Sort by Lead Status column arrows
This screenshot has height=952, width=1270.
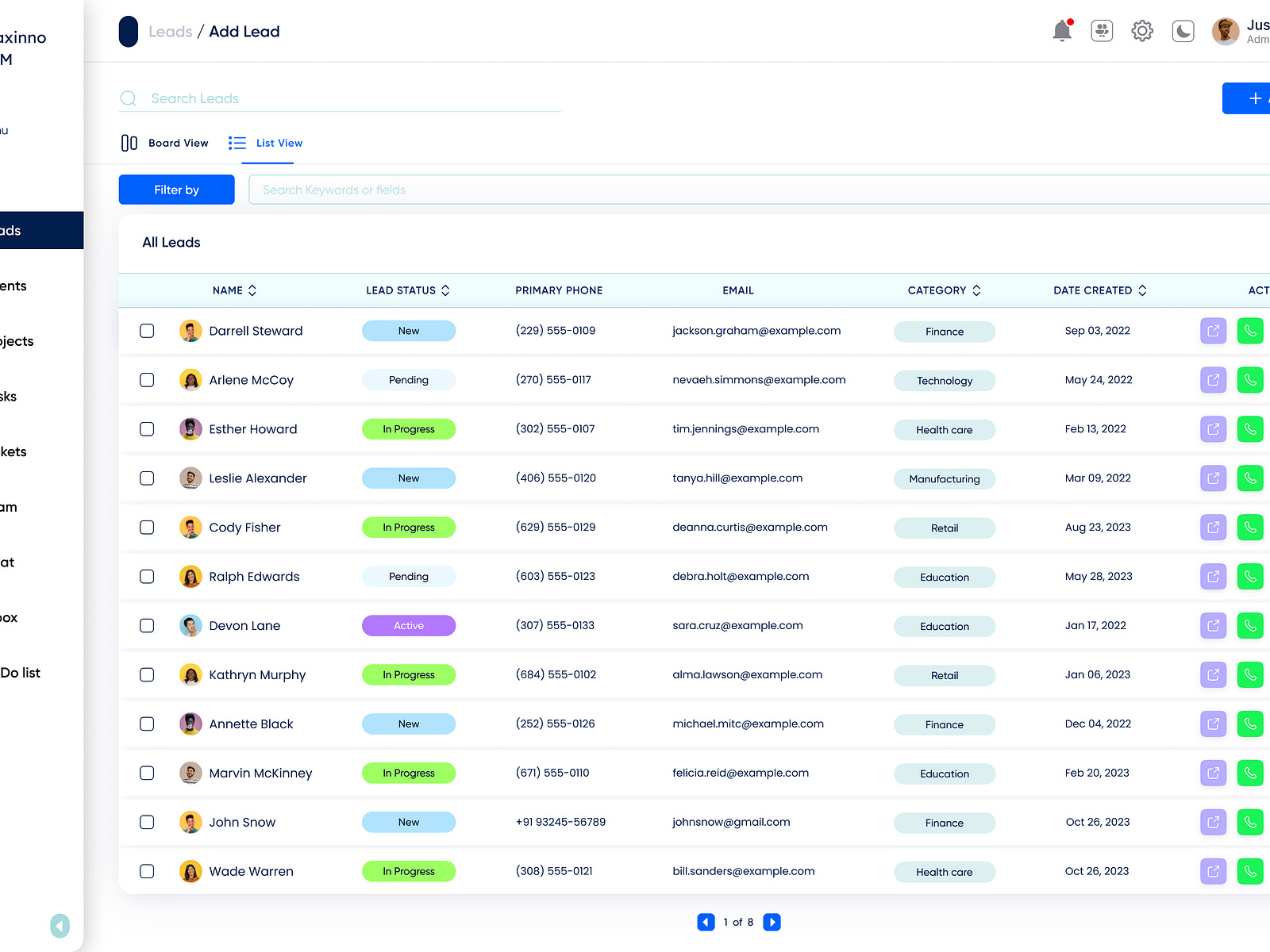point(445,290)
